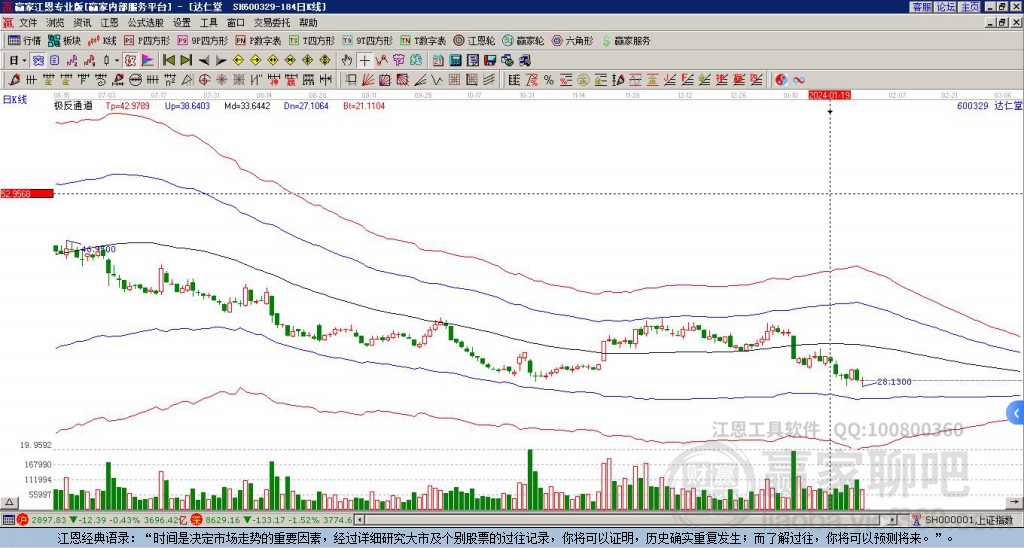
Task: Click the status bar grid icon at far left
Action: point(8,520)
